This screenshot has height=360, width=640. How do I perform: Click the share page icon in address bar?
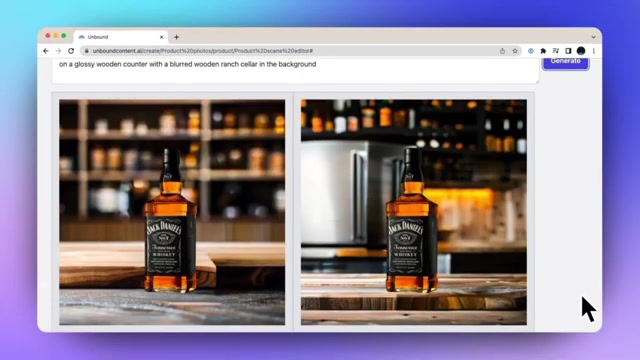click(502, 51)
